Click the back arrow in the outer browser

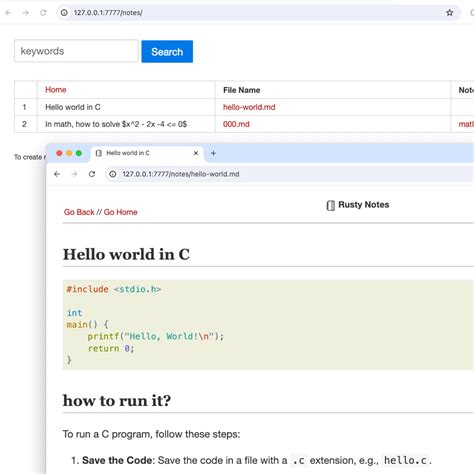coord(8,13)
